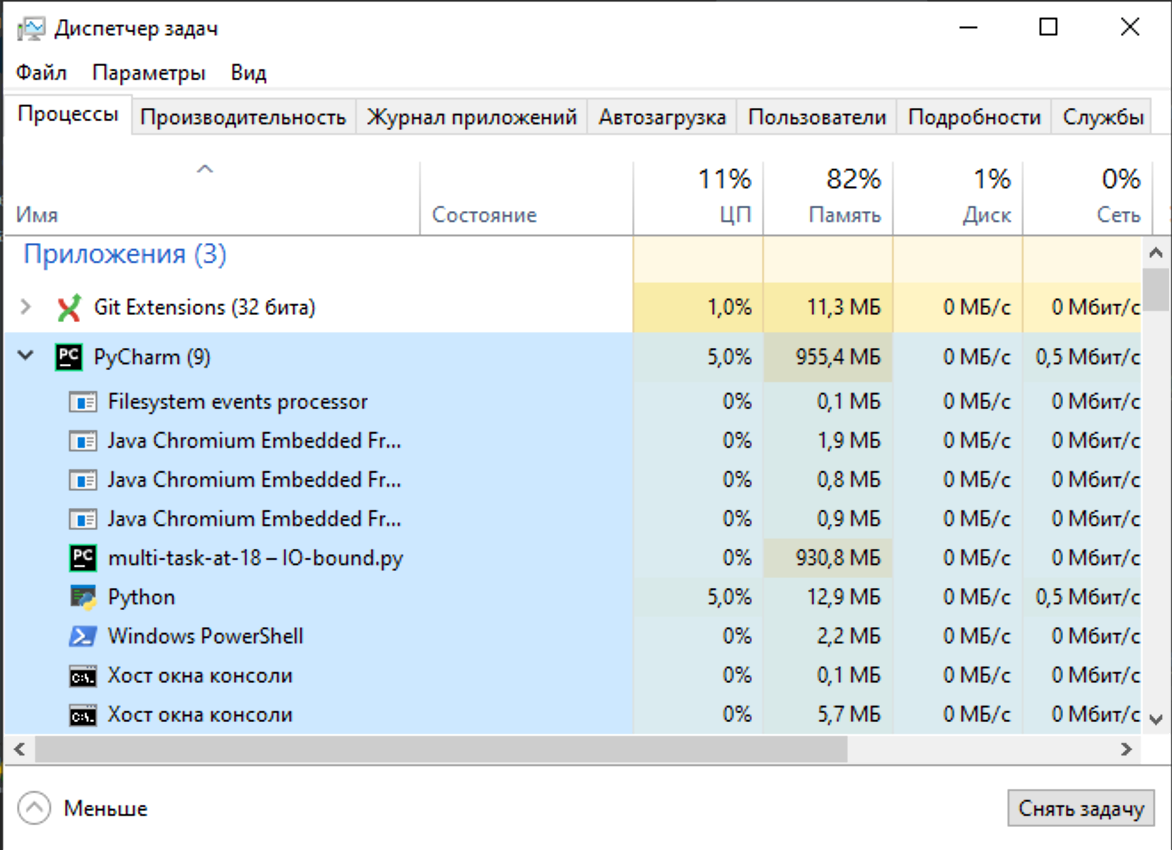Click the Filesystem events processor icon

point(83,402)
